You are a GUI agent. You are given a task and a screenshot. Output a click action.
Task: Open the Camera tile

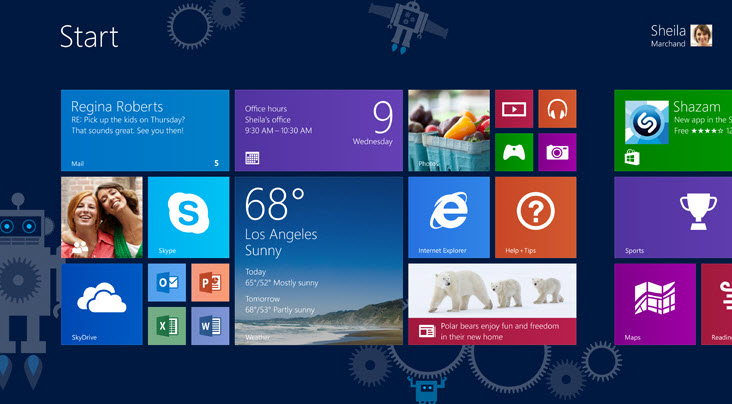[557, 152]
